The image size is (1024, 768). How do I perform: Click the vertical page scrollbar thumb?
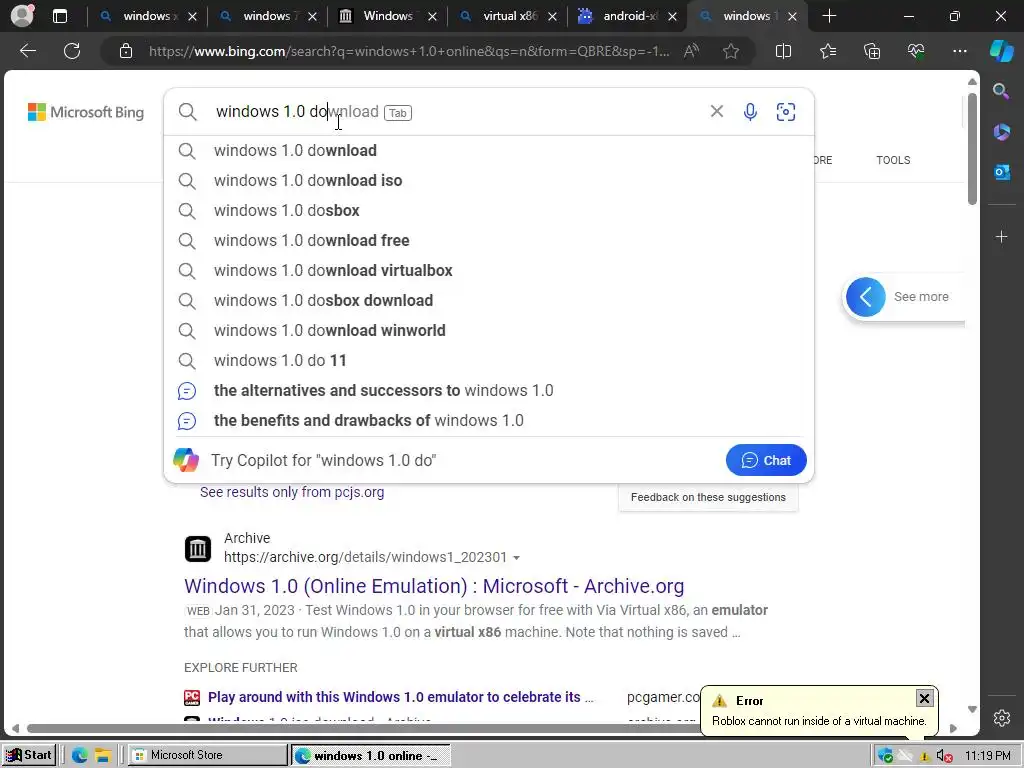click(972, 149)
